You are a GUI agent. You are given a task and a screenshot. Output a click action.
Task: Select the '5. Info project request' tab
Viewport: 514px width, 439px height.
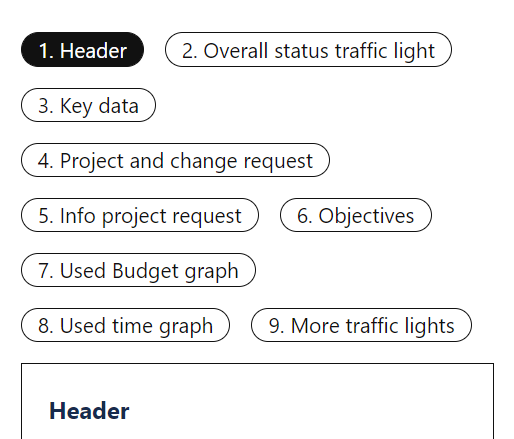point(140,215)
